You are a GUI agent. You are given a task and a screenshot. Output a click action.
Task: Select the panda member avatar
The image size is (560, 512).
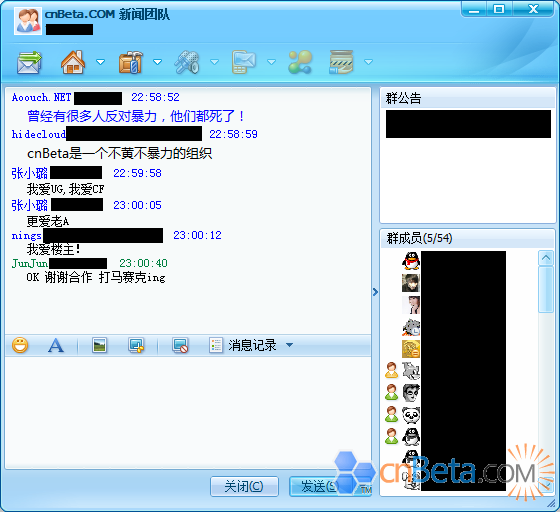point(411,415)
